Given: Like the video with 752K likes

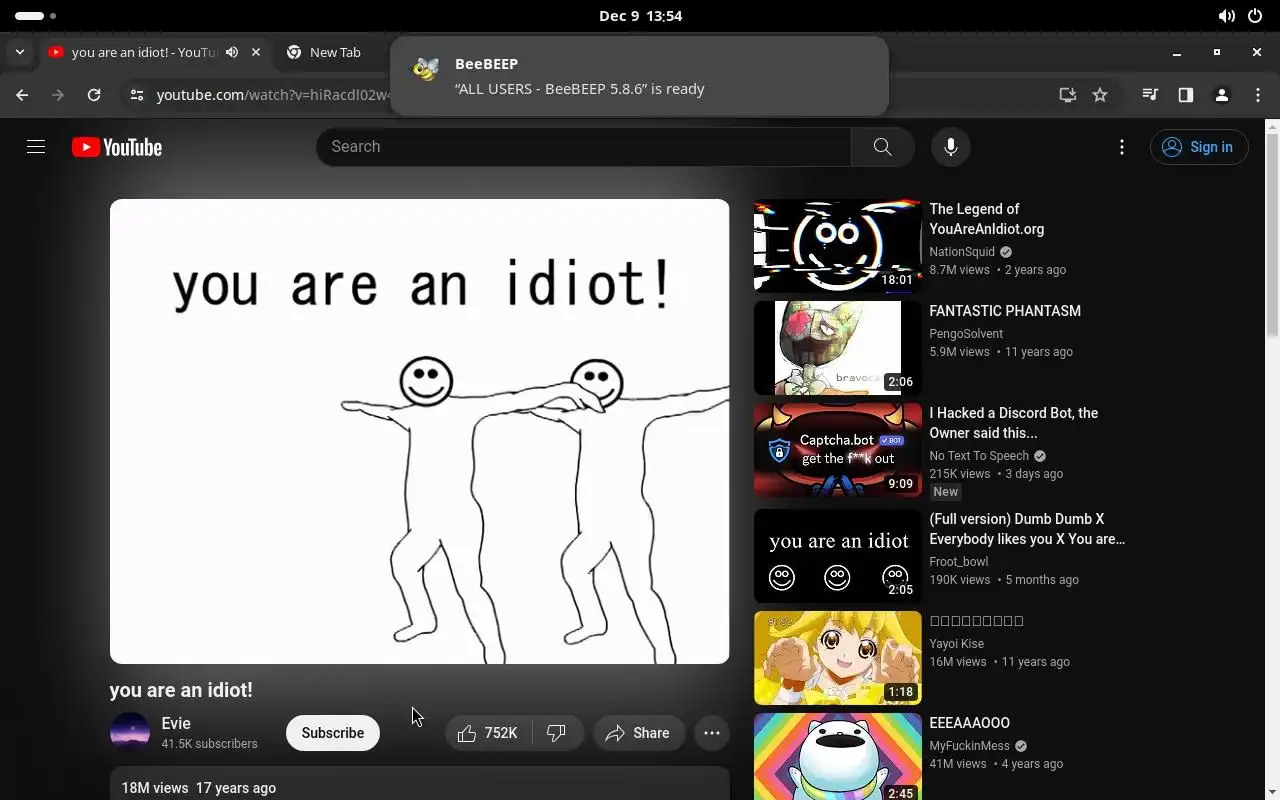Looking at the screenshot, I should [489, 733].
